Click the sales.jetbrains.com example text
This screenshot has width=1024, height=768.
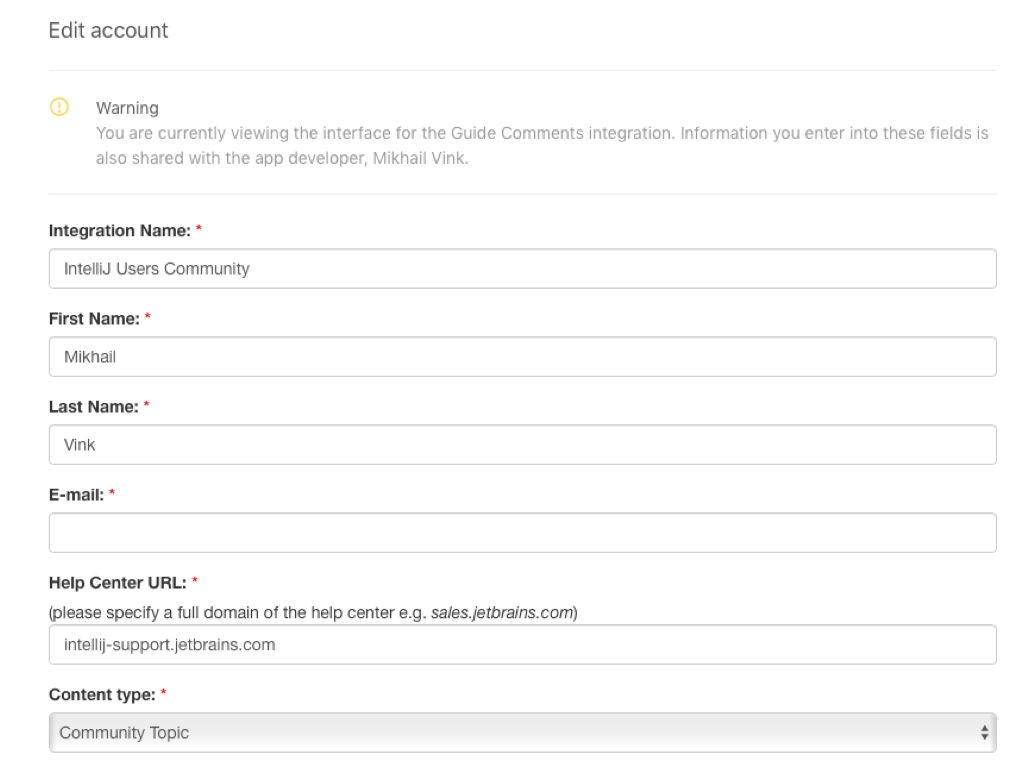[503, 613]
